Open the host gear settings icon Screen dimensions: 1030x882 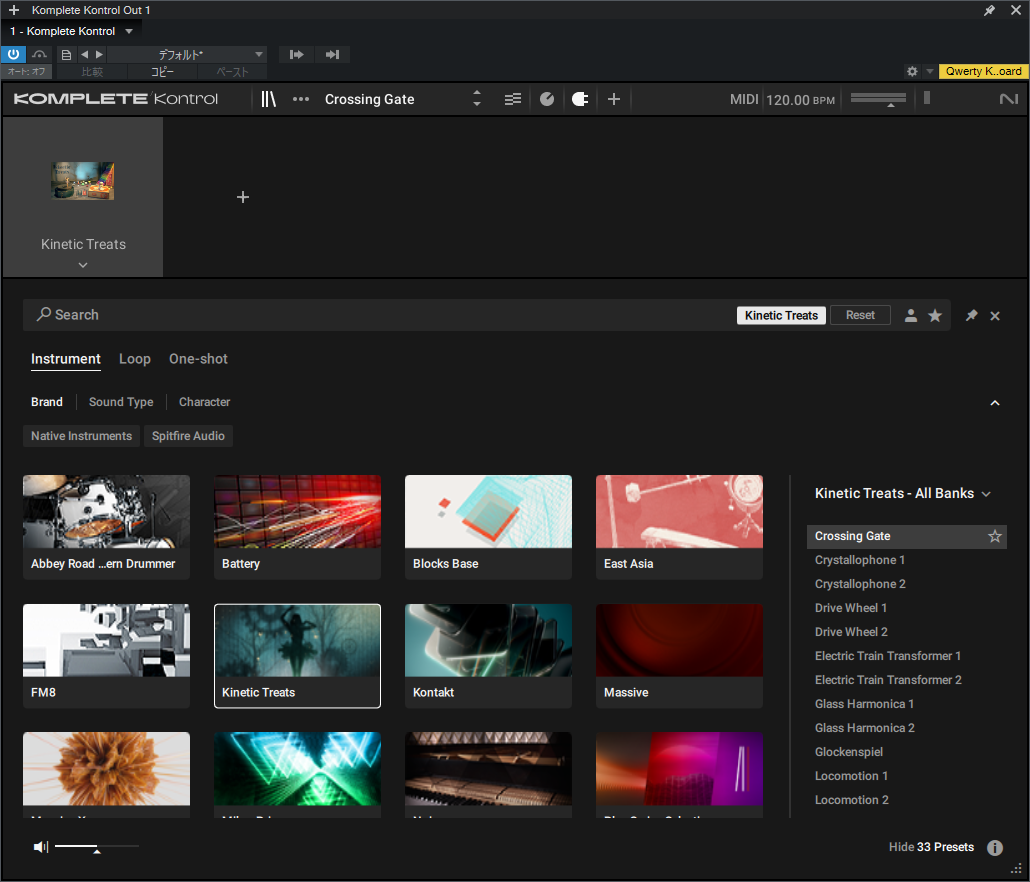point(912,72)
